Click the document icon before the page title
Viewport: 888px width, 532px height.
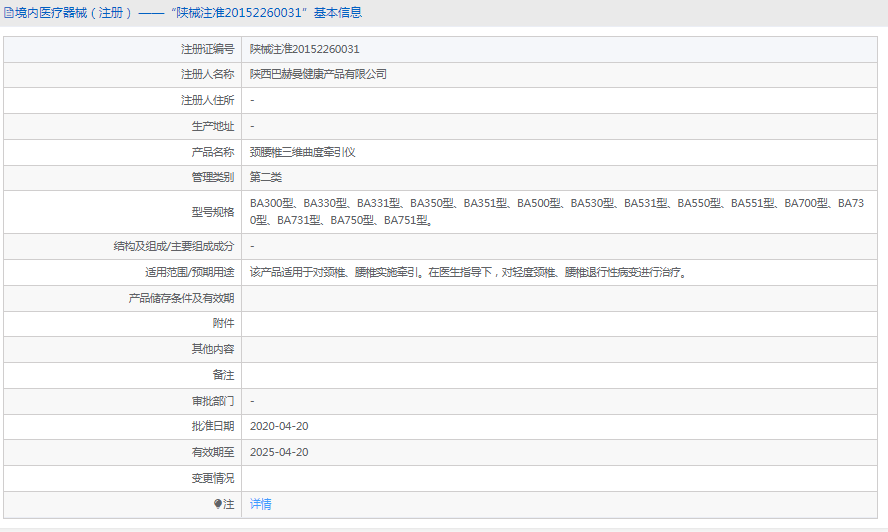(x=8, y=12)
